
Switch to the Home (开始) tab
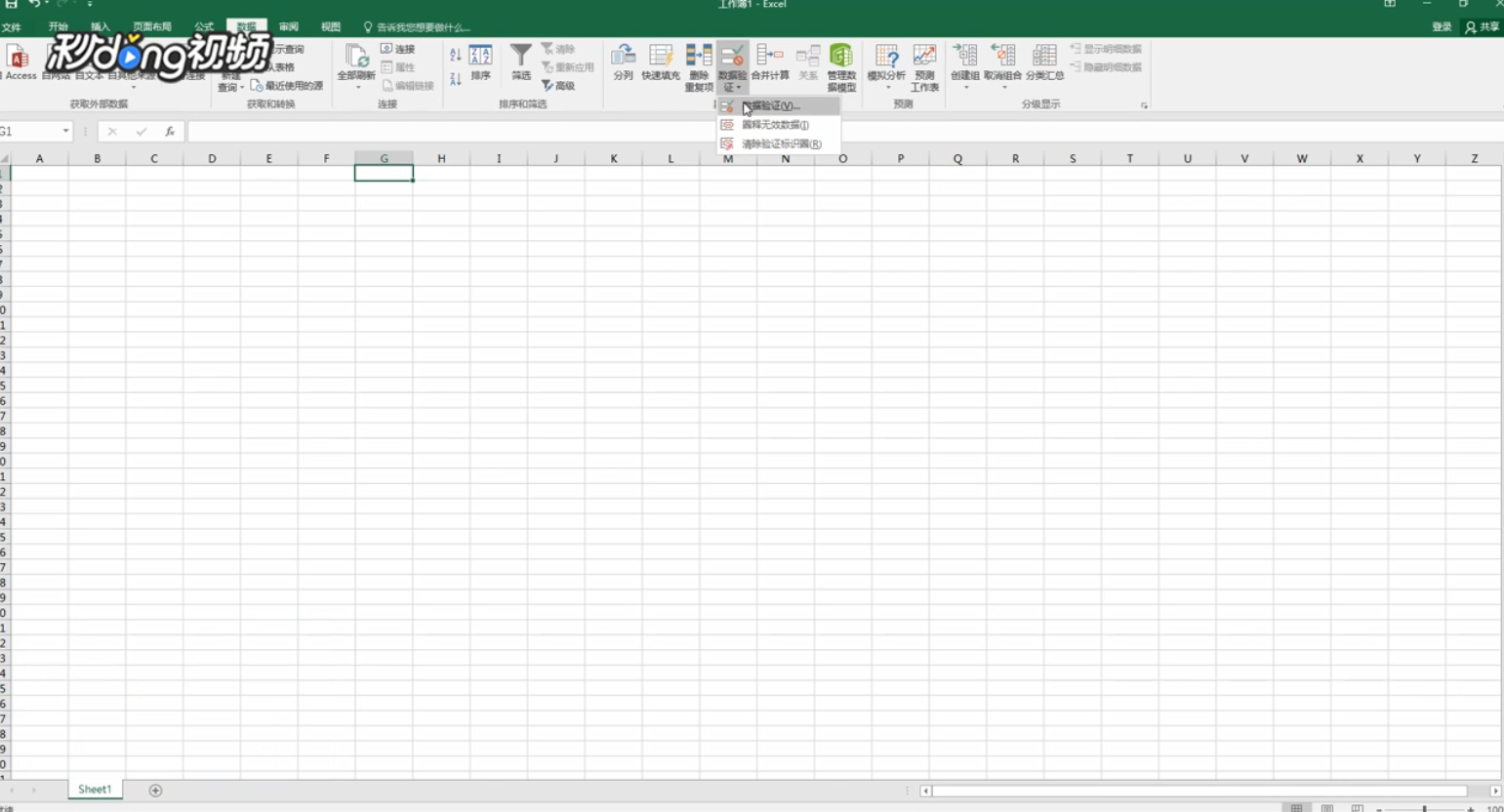click(x=59, y=27)
